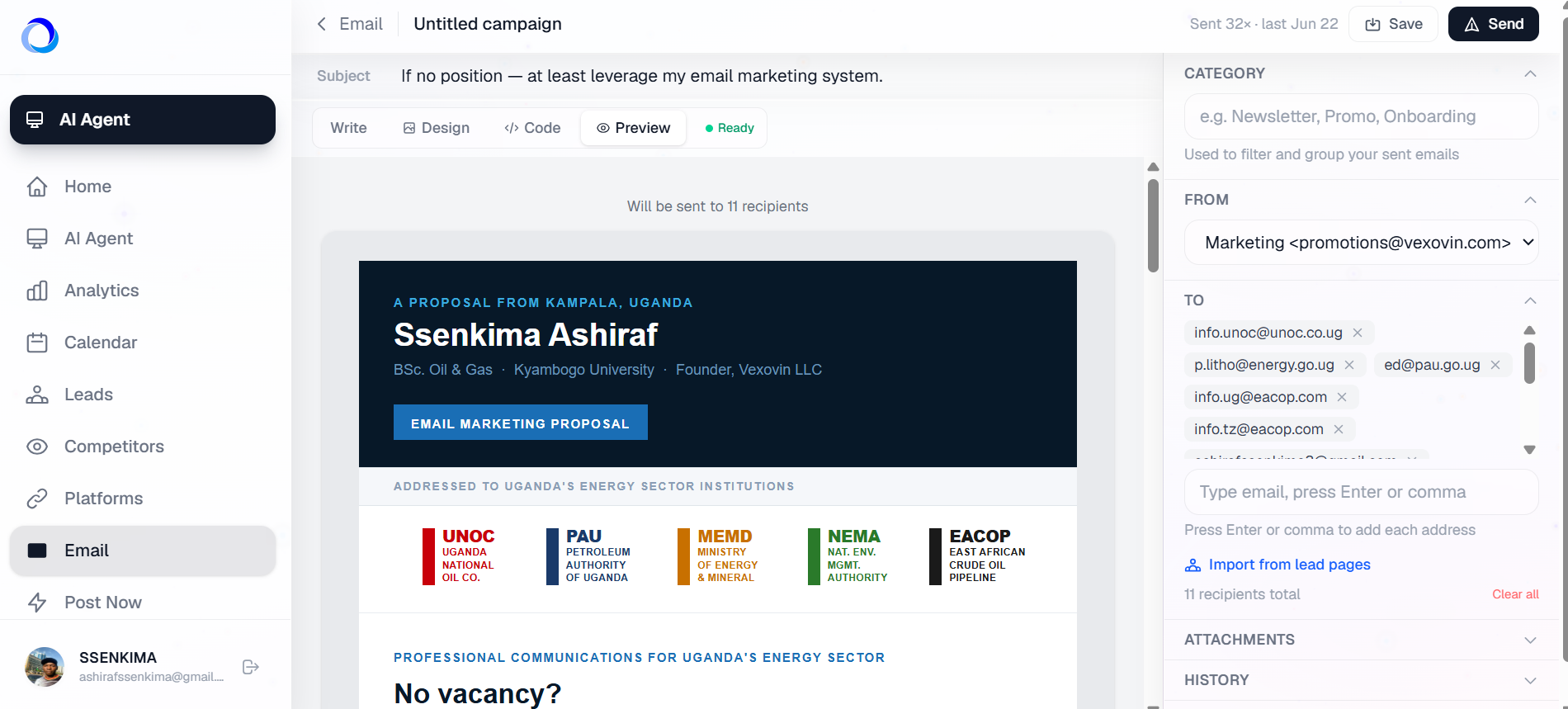Screen dimensions: 1568x709
Task: Open Competitors eye icon in sidebar
Action: (37, 447)
